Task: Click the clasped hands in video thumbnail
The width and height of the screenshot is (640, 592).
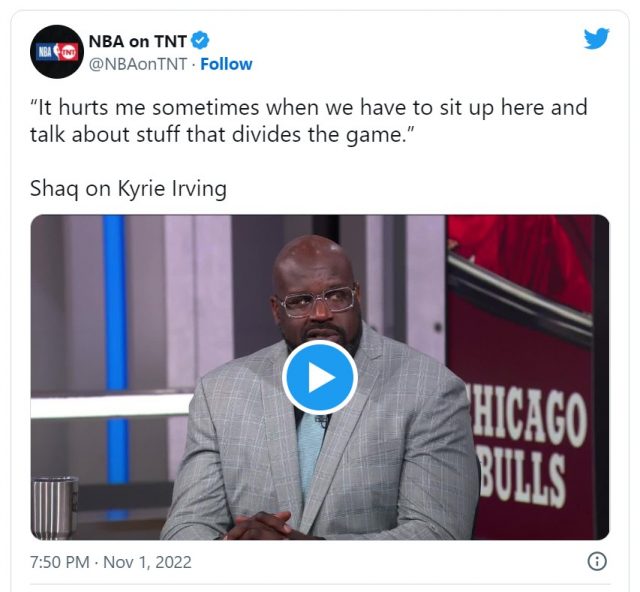Action: click(261, 526)
